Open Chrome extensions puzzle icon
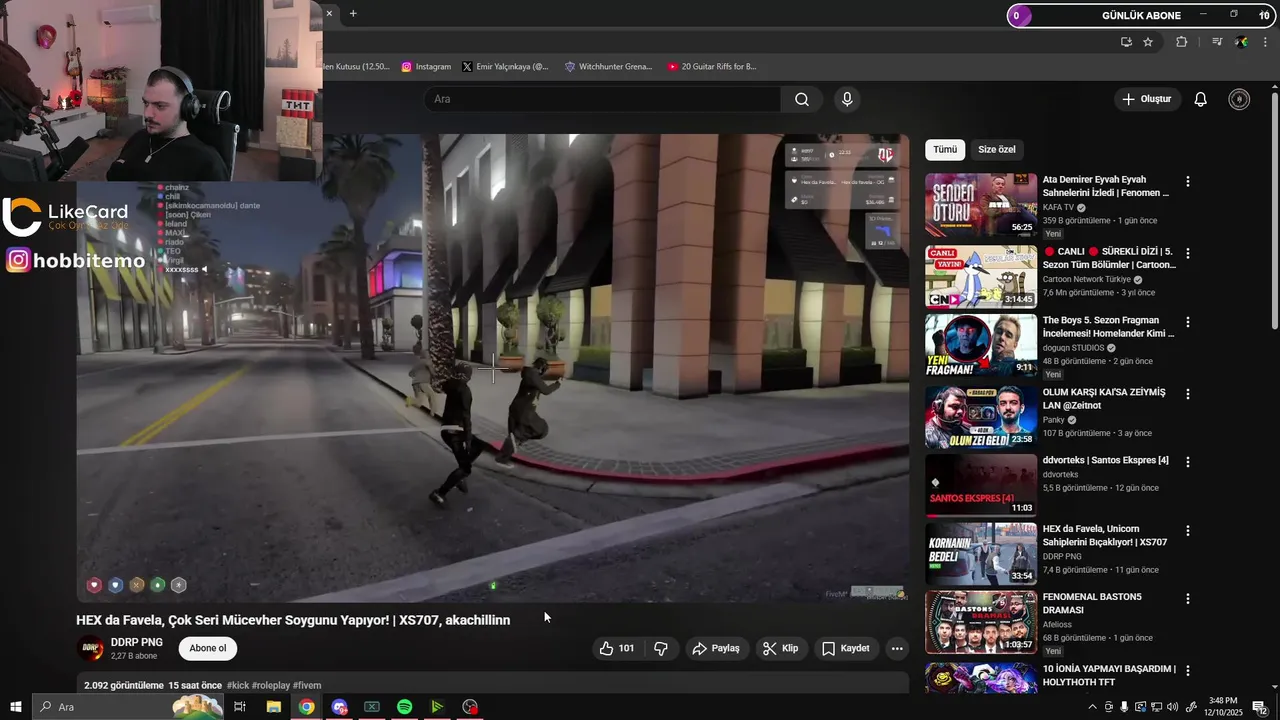The width and height of the screenshot is (1280, 720). 1181,42
